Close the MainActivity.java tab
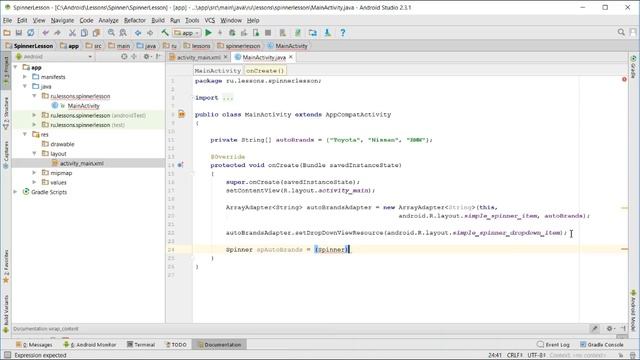The width and height of the screenshot is (640, 360). (291, 57)
